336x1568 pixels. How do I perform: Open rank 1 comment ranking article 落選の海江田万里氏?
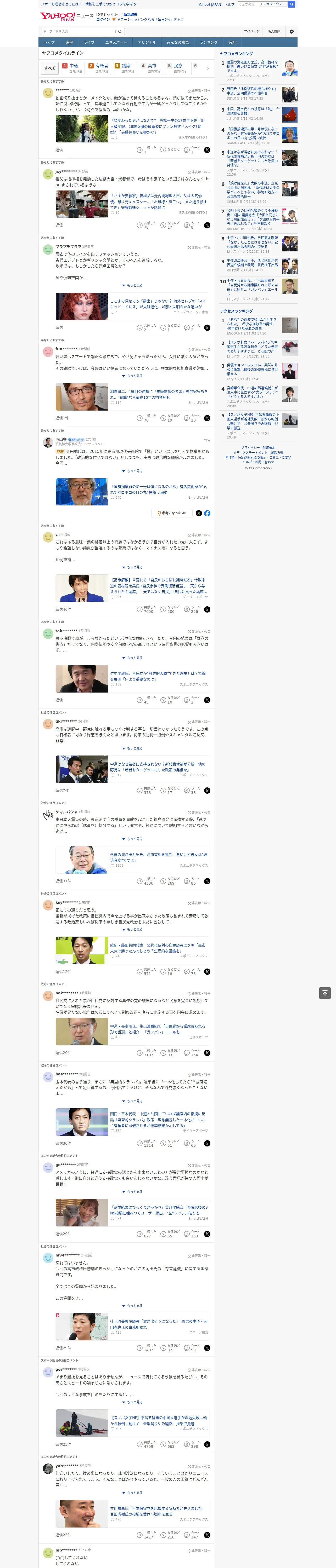[x=253, y=66]
